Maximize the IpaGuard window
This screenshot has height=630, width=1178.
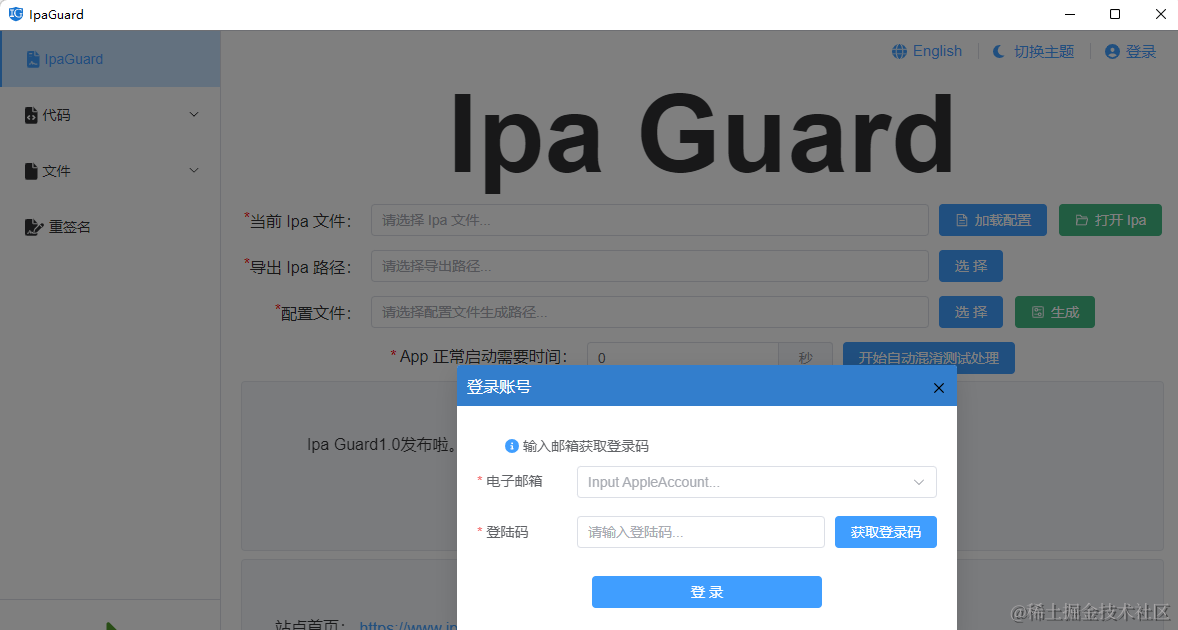(x=1115, y=14)
